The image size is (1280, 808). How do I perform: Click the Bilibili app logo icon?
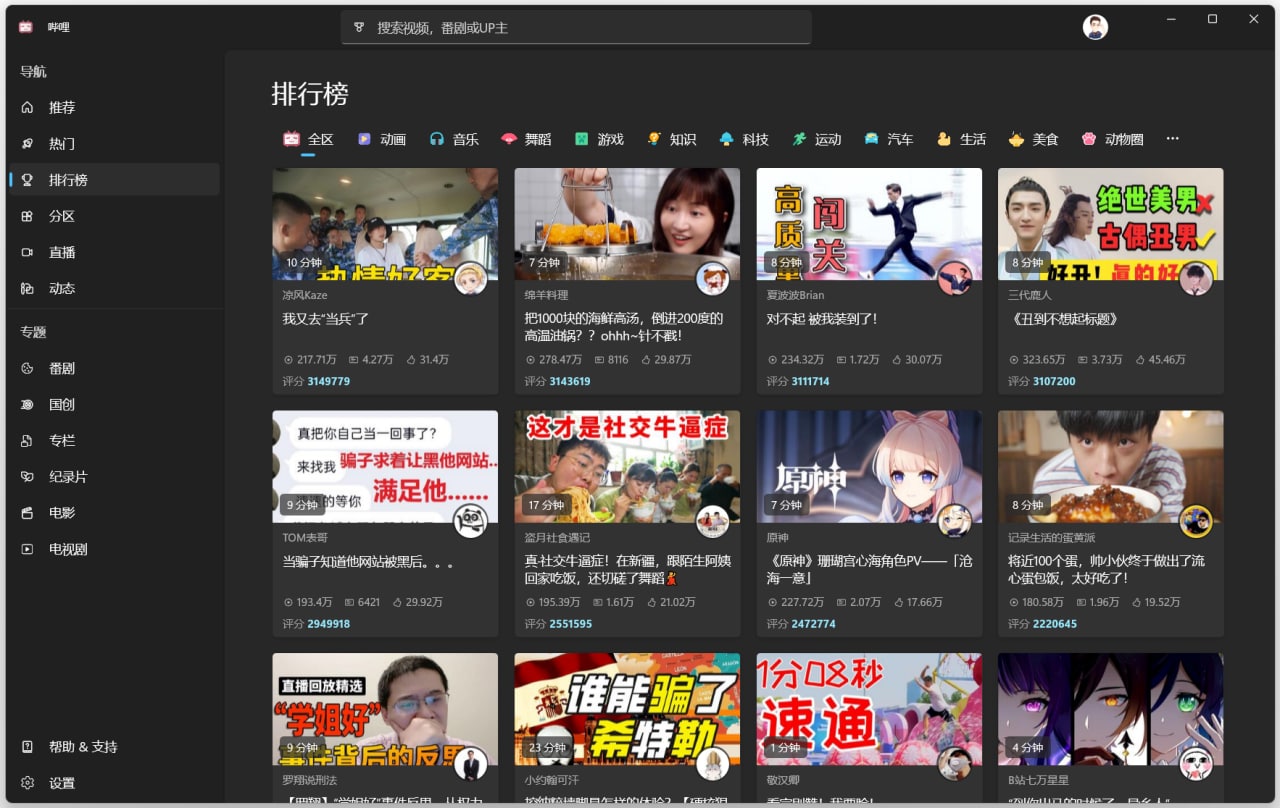click(x=26, y=27)
